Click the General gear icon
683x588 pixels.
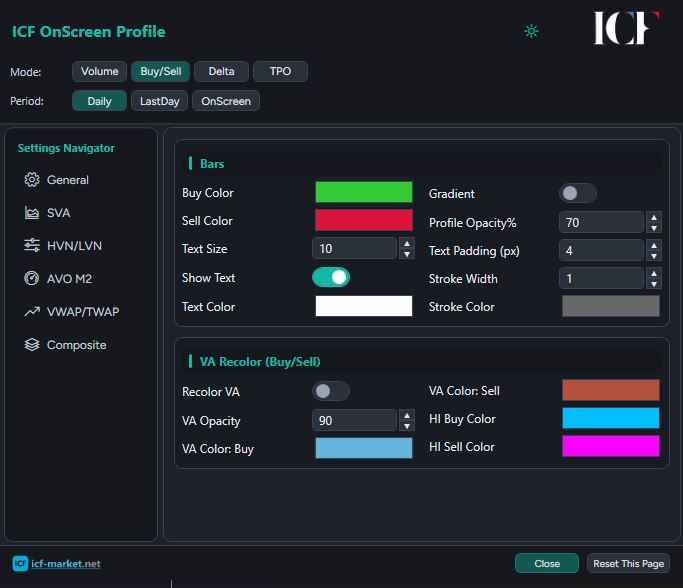32,179
